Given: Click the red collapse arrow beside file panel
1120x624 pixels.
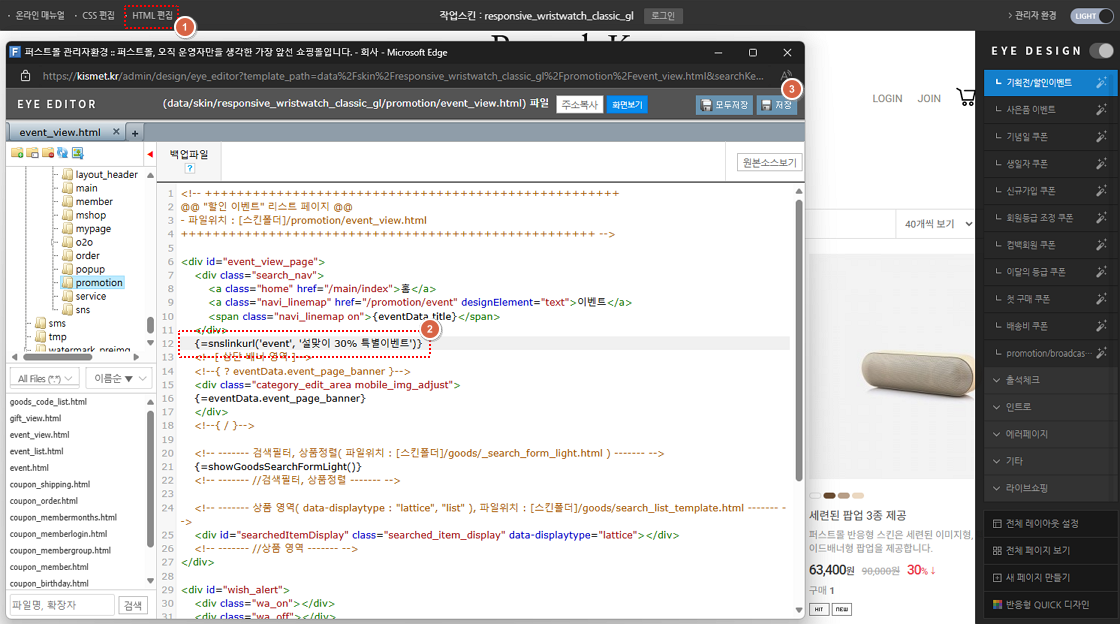Looking at the screenshot, I should [150, 154].
